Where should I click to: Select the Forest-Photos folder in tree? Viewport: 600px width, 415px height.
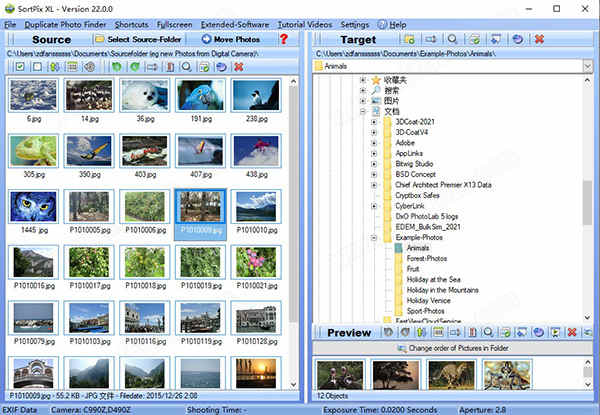click(x=427, y=259)
